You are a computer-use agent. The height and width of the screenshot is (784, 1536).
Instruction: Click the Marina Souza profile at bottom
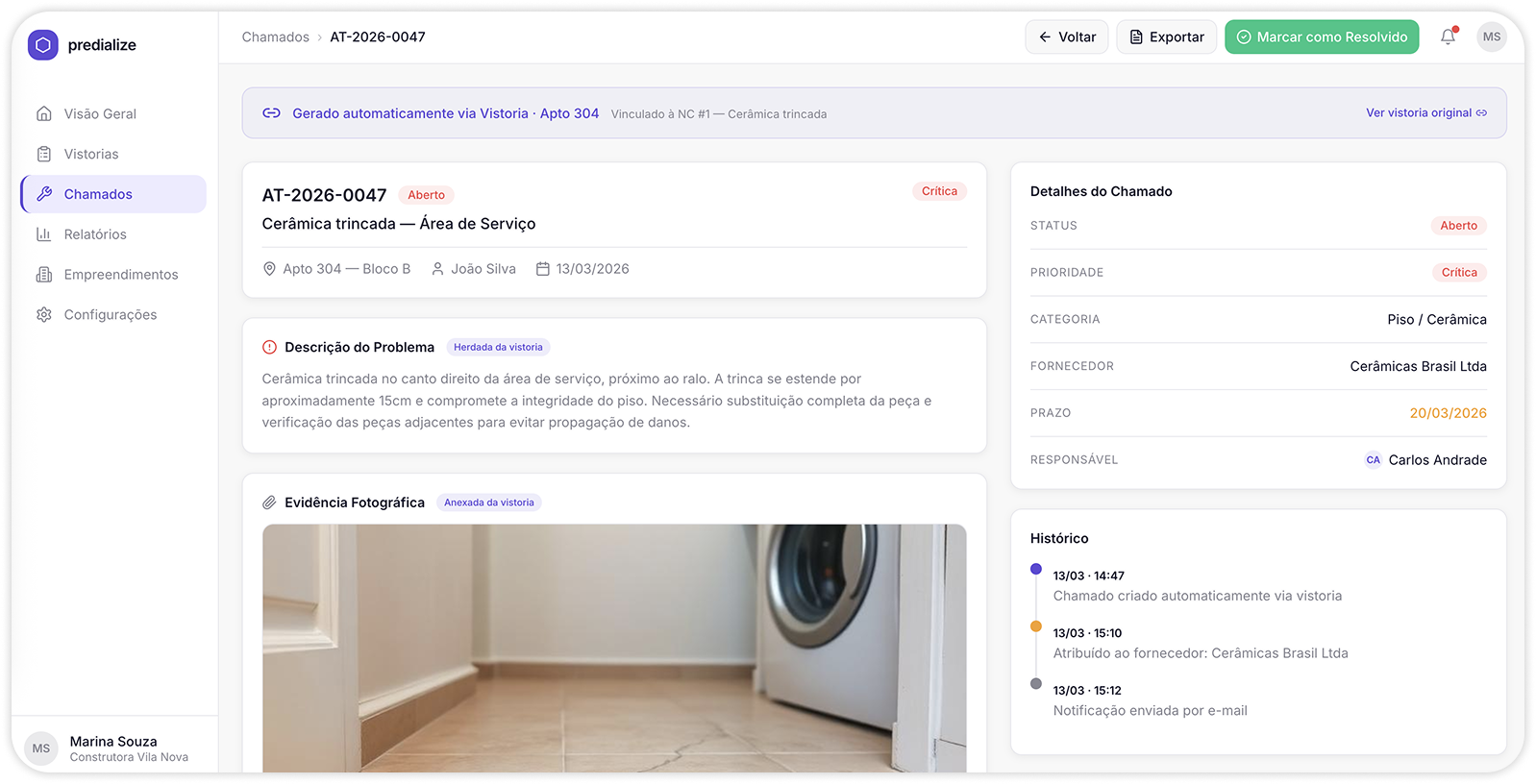pyautogui.click(x=113, y=748)
